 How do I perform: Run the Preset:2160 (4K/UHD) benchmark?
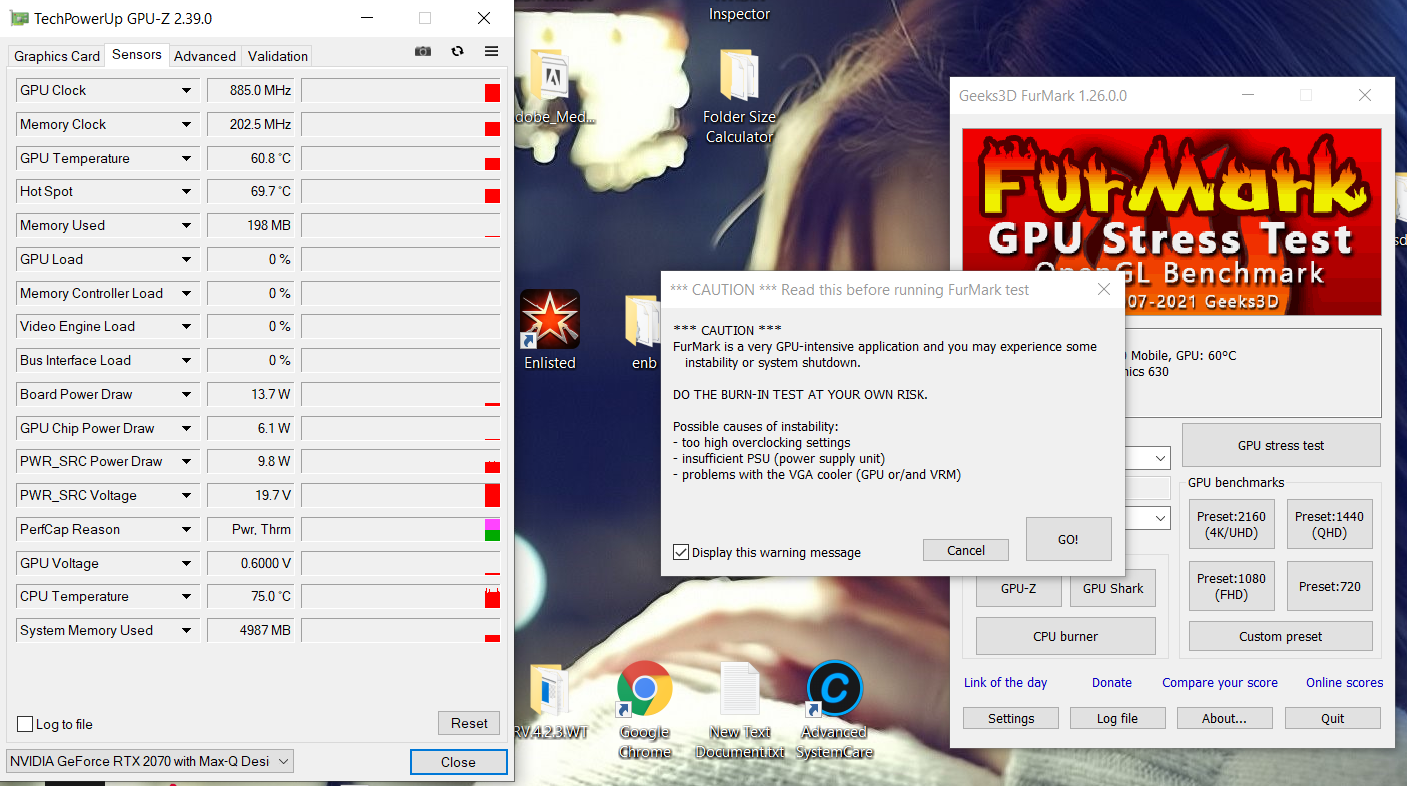pyautogui.click(x=1231, y=525)
